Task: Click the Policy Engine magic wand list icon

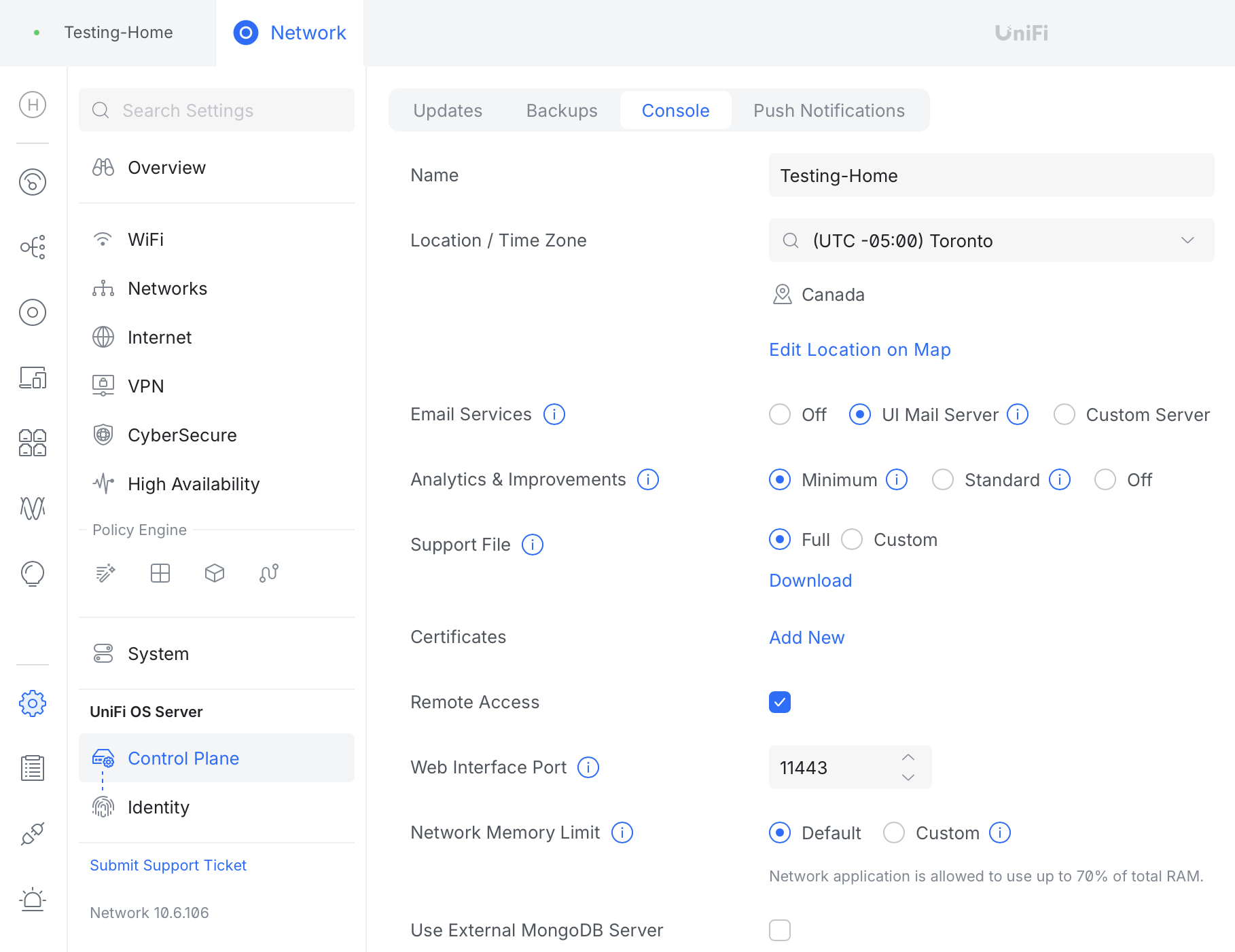Action: point(106,573)
